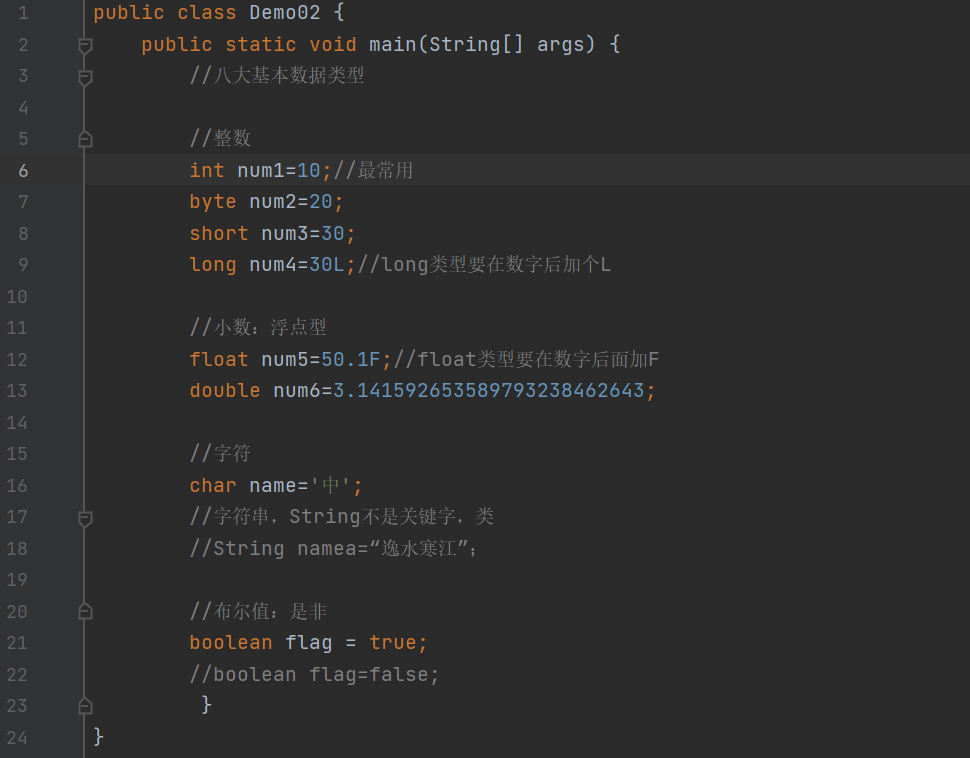This screenshot has width=970, height=758.
Task: Click the fold end marker at line 23
Action: tap(85, 705)
